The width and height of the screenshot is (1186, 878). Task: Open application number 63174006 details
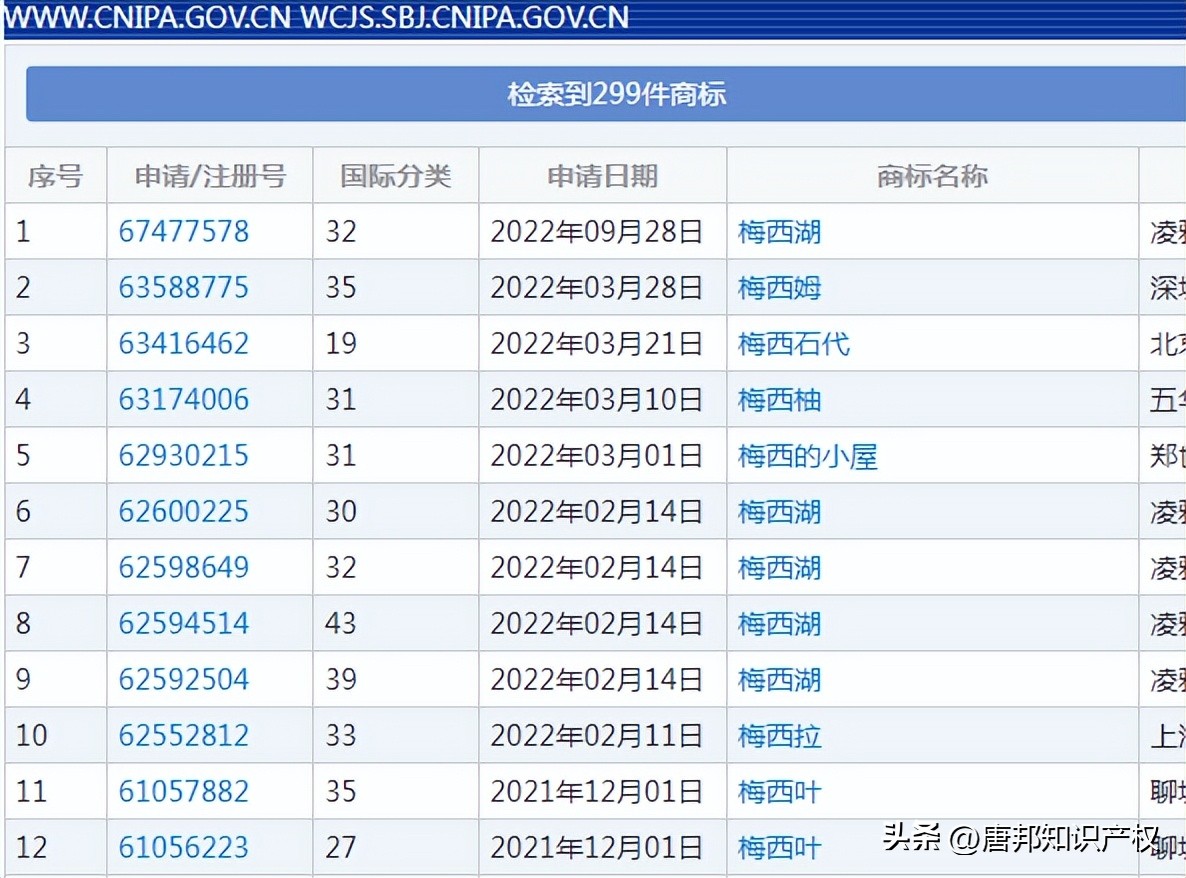(x=184, y=400)
